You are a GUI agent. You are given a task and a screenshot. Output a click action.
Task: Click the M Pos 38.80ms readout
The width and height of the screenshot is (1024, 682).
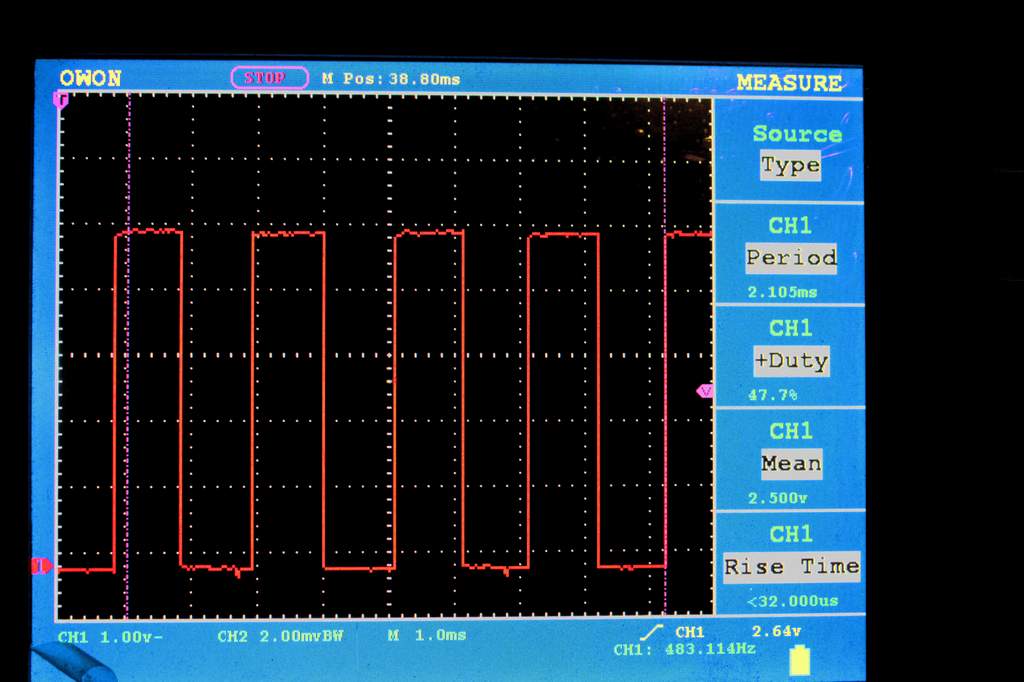[x=391, y=78]
